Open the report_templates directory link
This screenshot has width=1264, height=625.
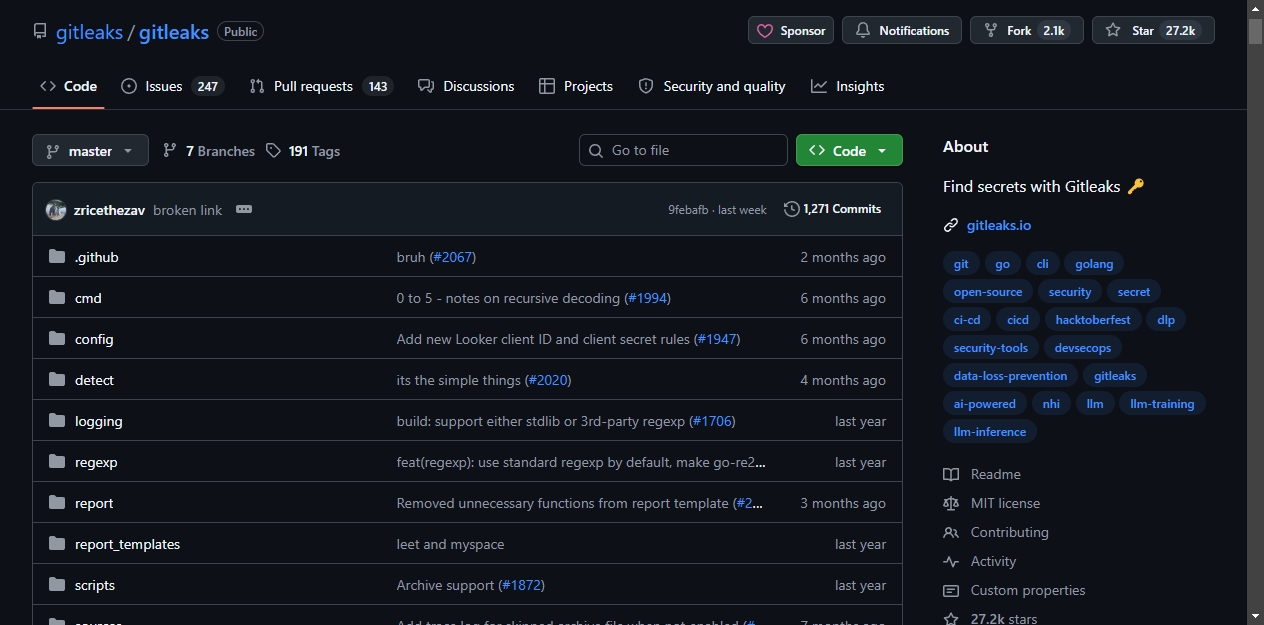click(x=127, y=544)
